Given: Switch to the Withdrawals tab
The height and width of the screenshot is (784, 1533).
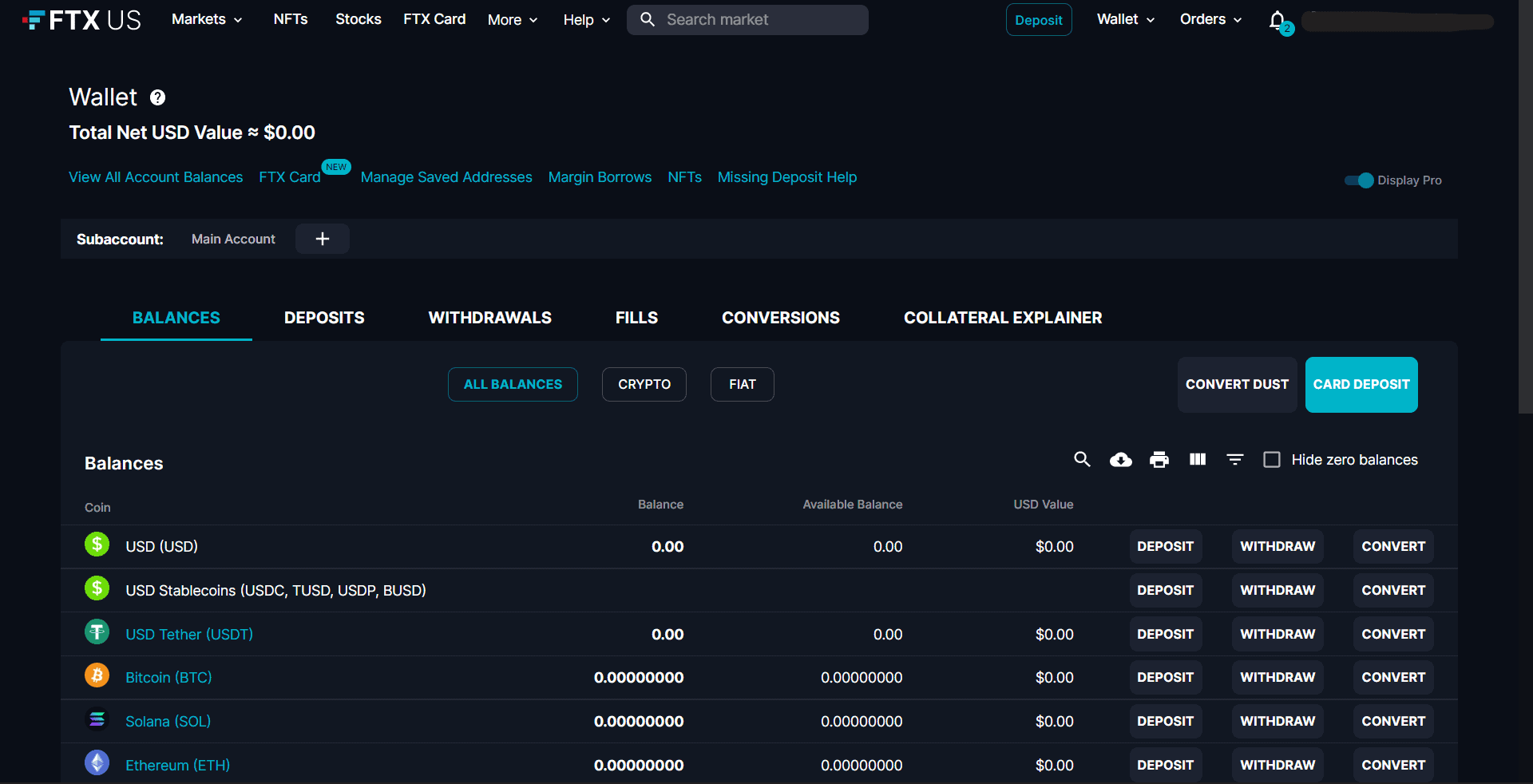Looking at the screenshot, I should coord(490,318).
